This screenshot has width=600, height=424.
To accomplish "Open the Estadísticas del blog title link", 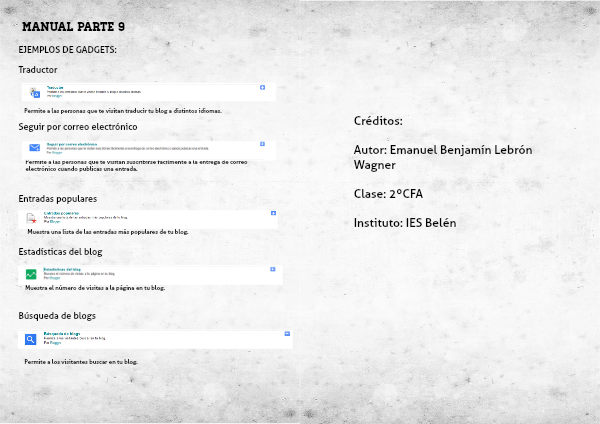I will pos(62,268).
